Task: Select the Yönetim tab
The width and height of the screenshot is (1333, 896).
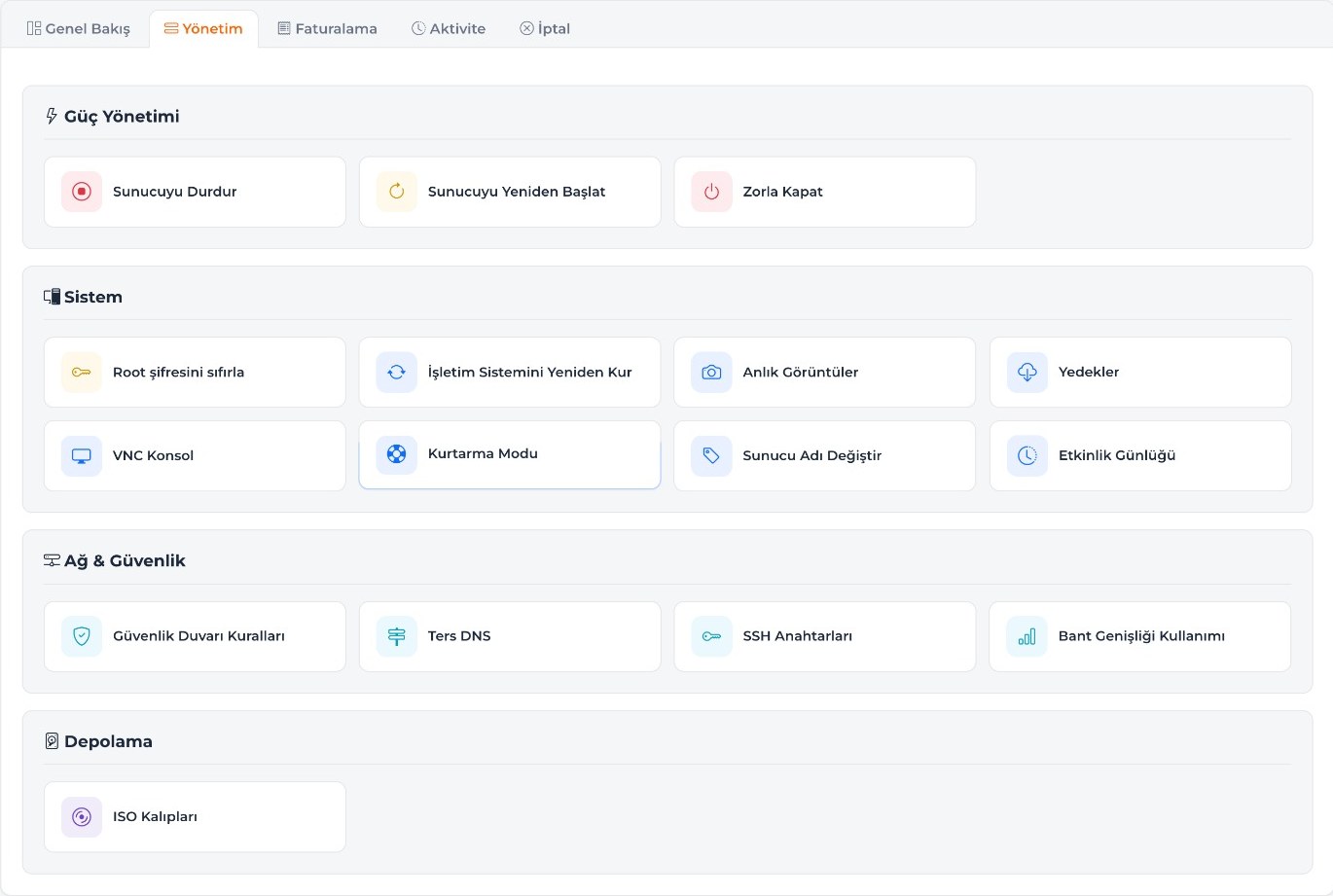Action: pos(203,29)
